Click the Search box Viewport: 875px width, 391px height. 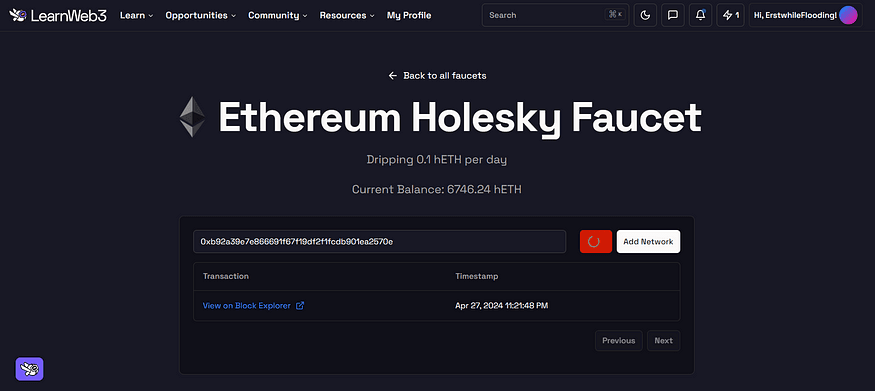point(555,15)
